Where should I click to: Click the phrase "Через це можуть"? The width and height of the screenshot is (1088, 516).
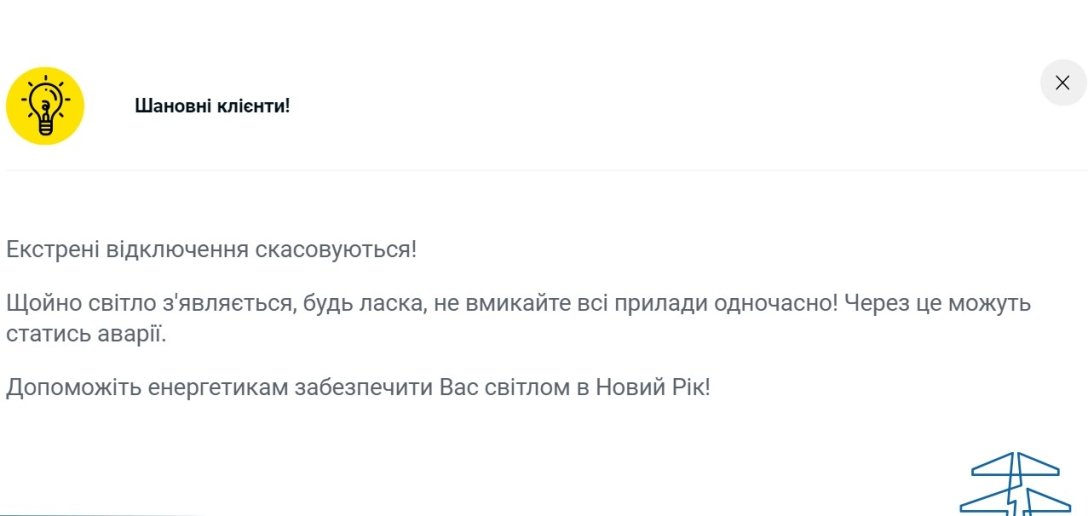938,303
